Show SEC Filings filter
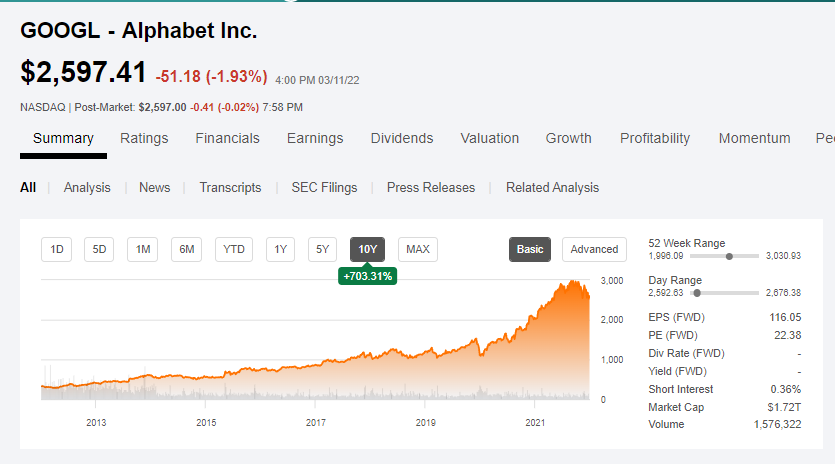The image size is (835, 464). coord(324,188)
